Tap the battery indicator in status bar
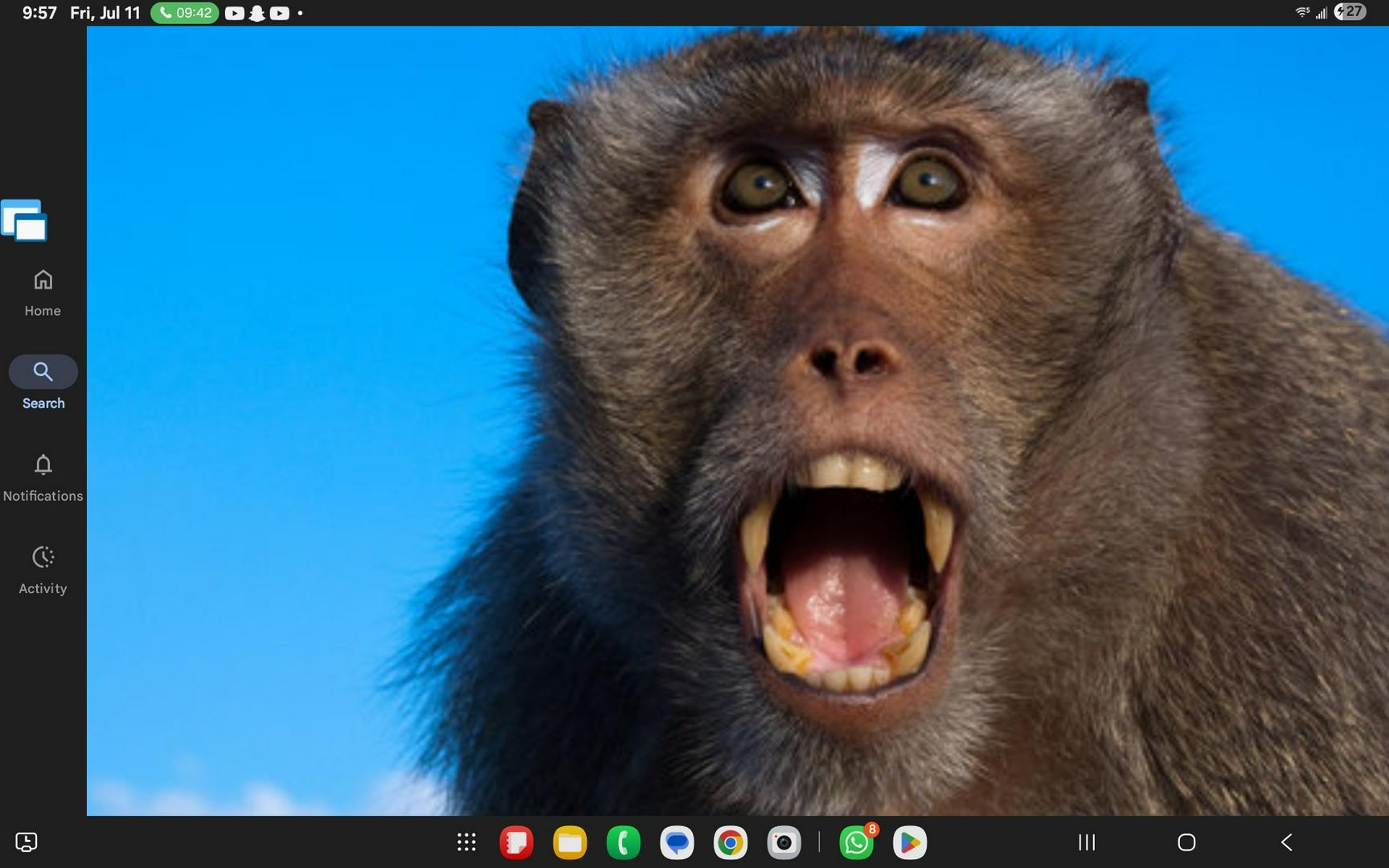 click(1350, 12)
